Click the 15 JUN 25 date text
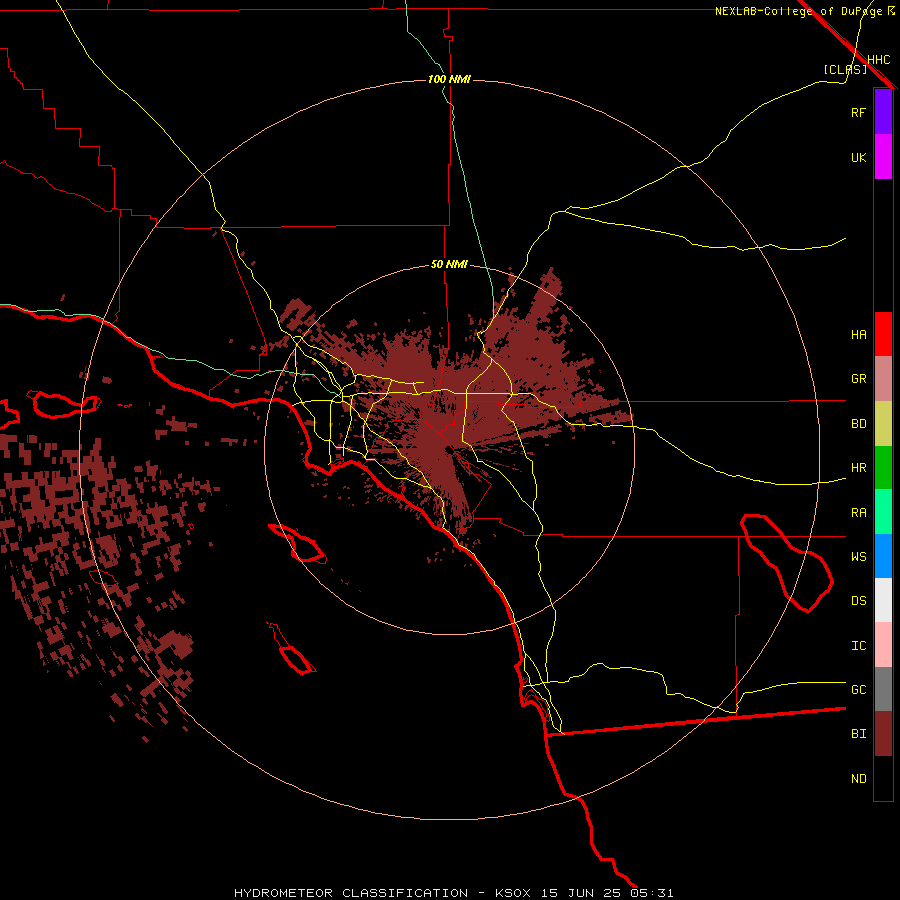Viewport: 900px width, 900px height. pos(581,893)
